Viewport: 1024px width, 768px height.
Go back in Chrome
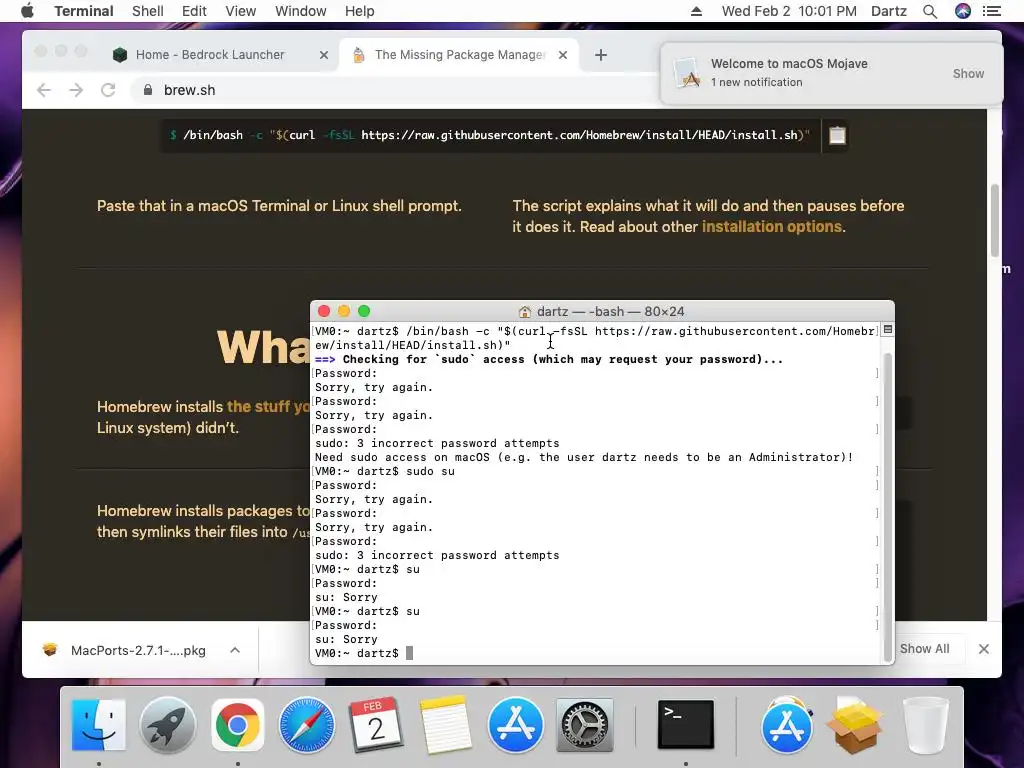coord(44,90)
